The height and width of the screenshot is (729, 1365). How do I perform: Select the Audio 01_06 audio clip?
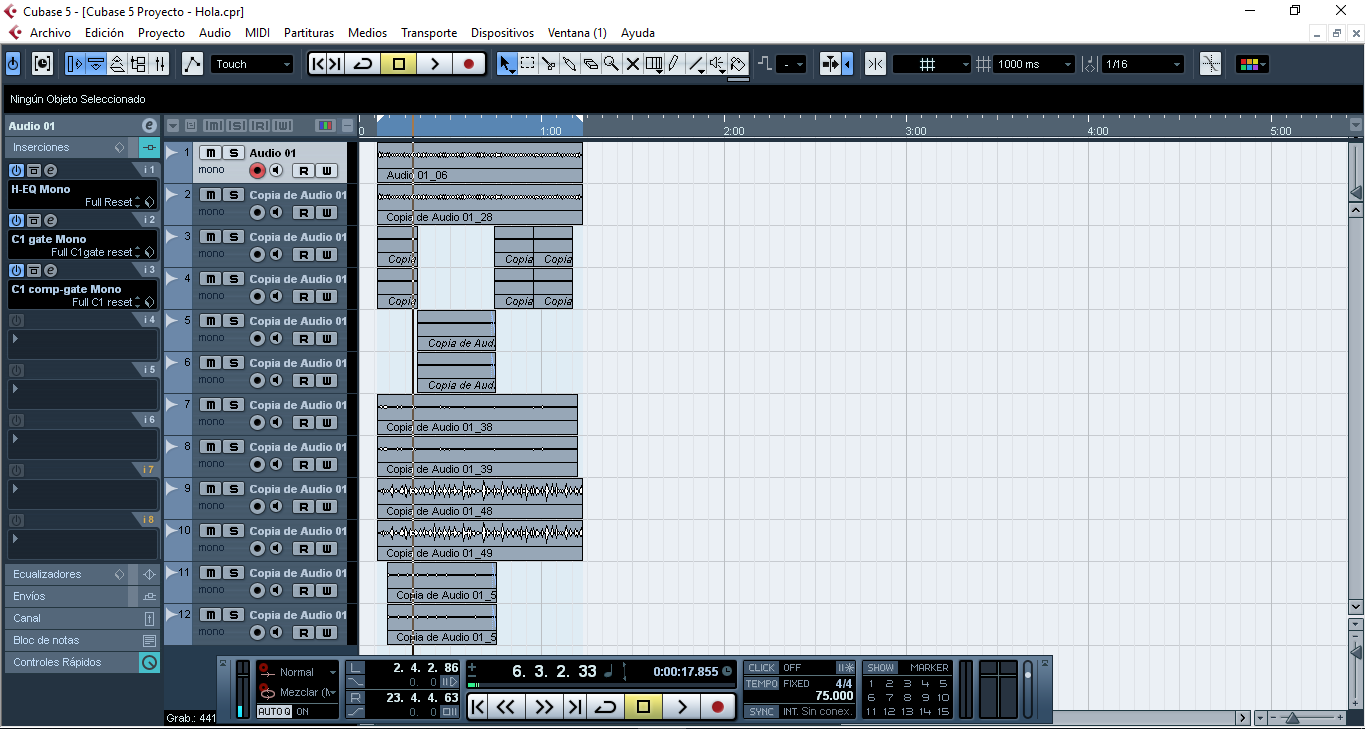pyautogui.click(x=480, y=162)
